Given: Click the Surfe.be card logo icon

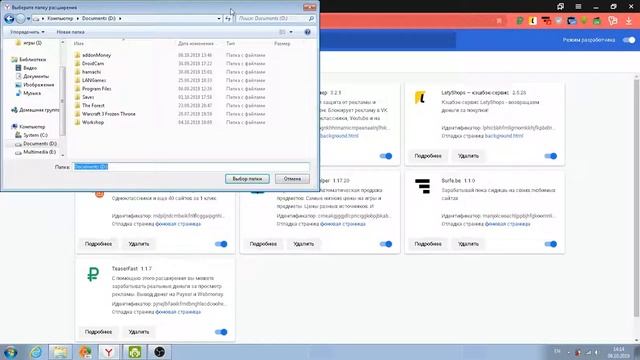Looking at the screenshot, I should [422, 186].
